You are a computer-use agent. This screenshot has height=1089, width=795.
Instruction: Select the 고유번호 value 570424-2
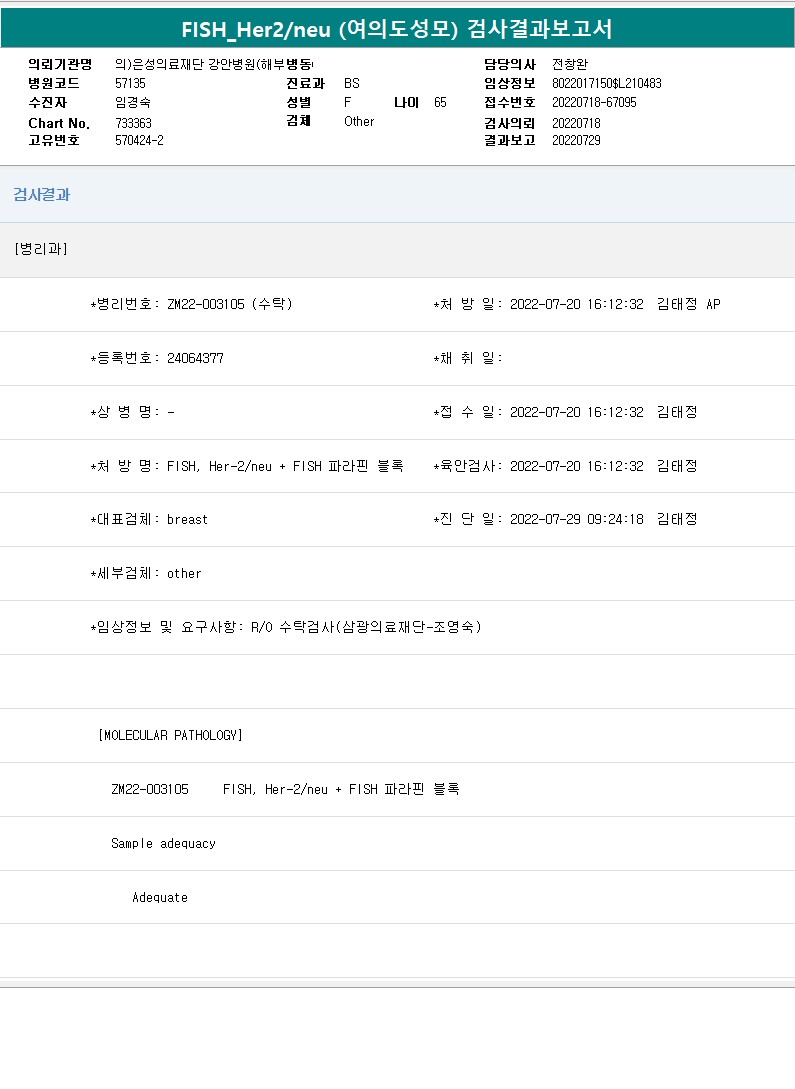pyautogui.click(x=139, y=141)
